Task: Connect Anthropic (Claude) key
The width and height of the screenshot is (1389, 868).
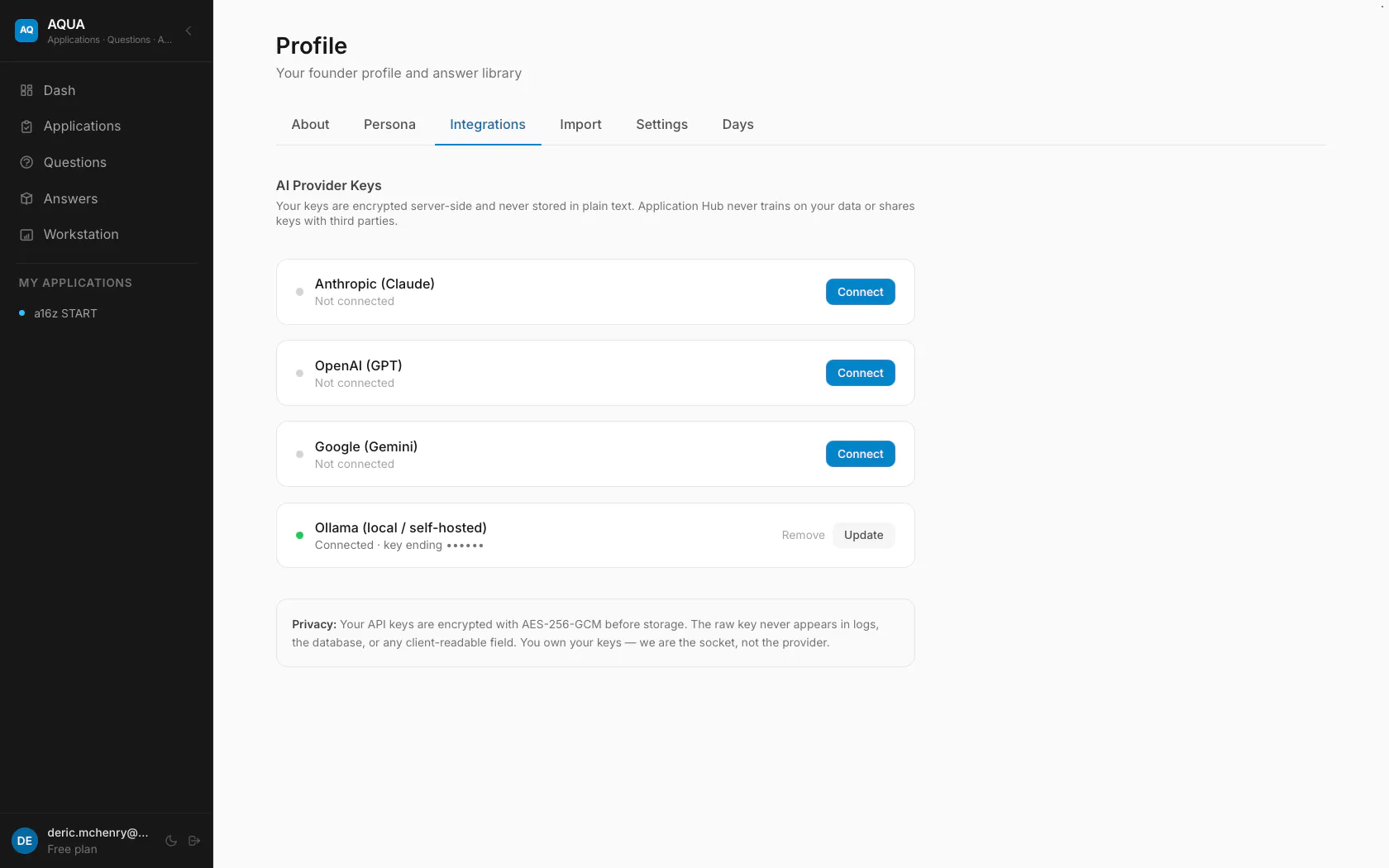Action: tap(860, 292)
